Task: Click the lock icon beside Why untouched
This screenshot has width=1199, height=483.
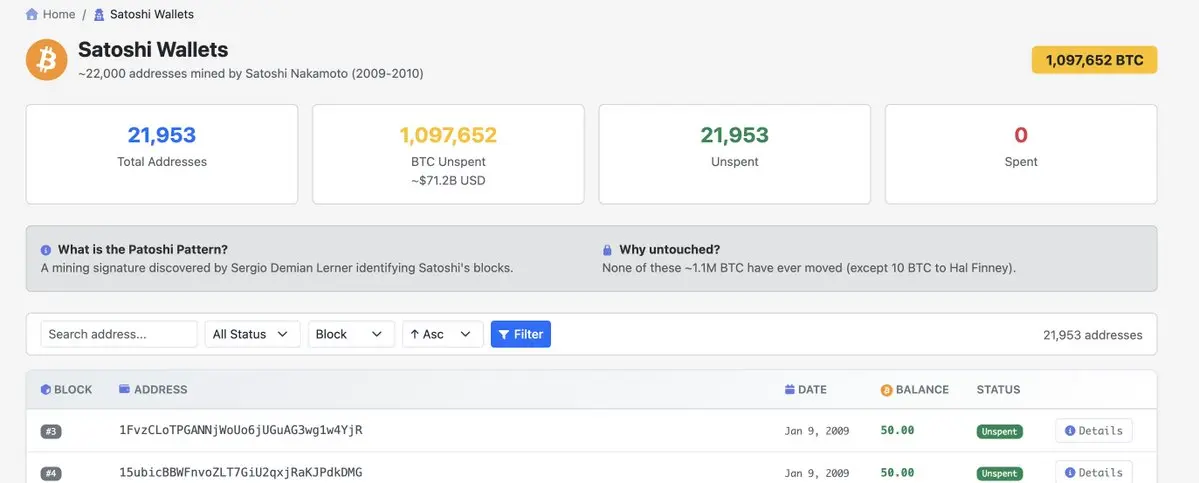Action: [x=607, y=250]
